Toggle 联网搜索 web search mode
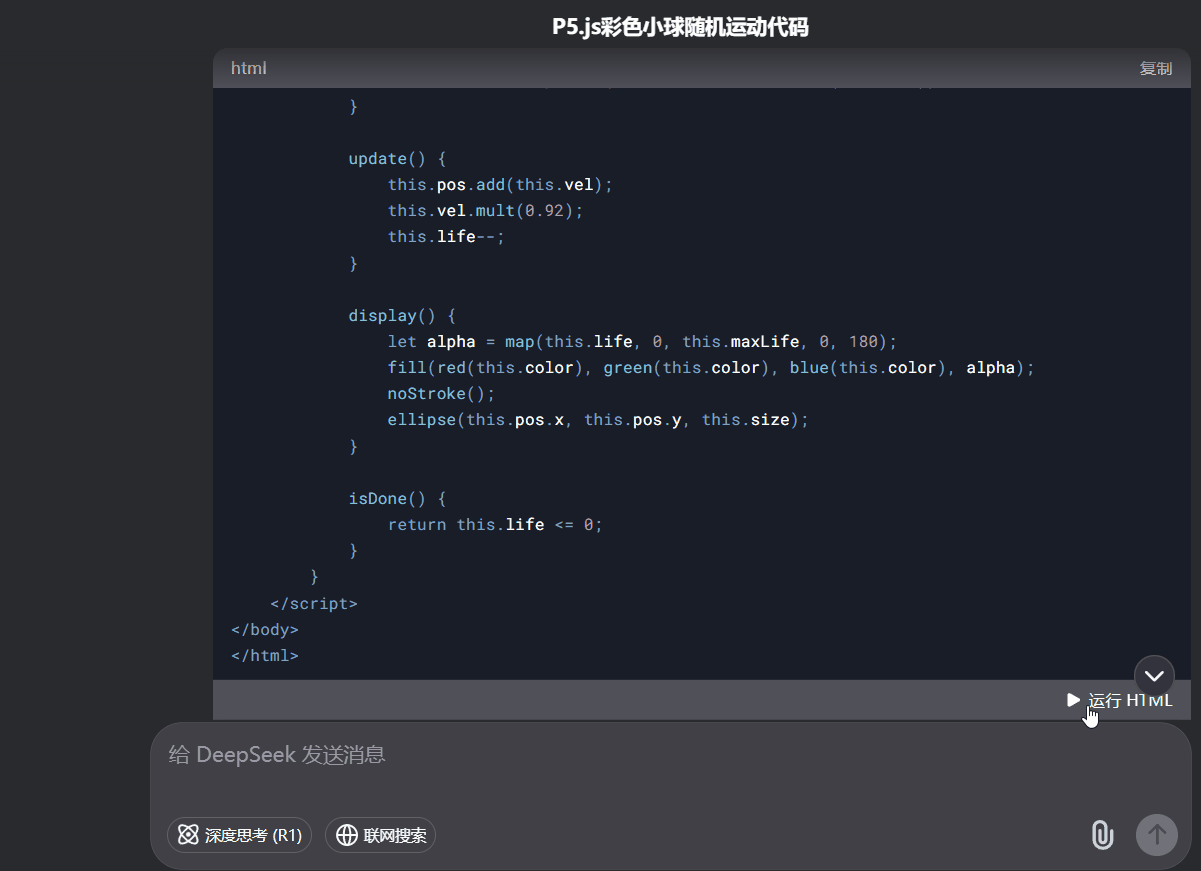 coord(380,835)
